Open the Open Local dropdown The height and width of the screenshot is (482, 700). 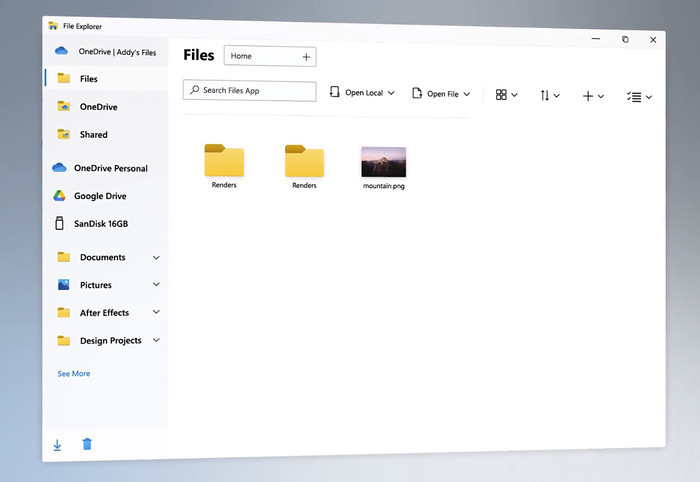tap(362, 93)
